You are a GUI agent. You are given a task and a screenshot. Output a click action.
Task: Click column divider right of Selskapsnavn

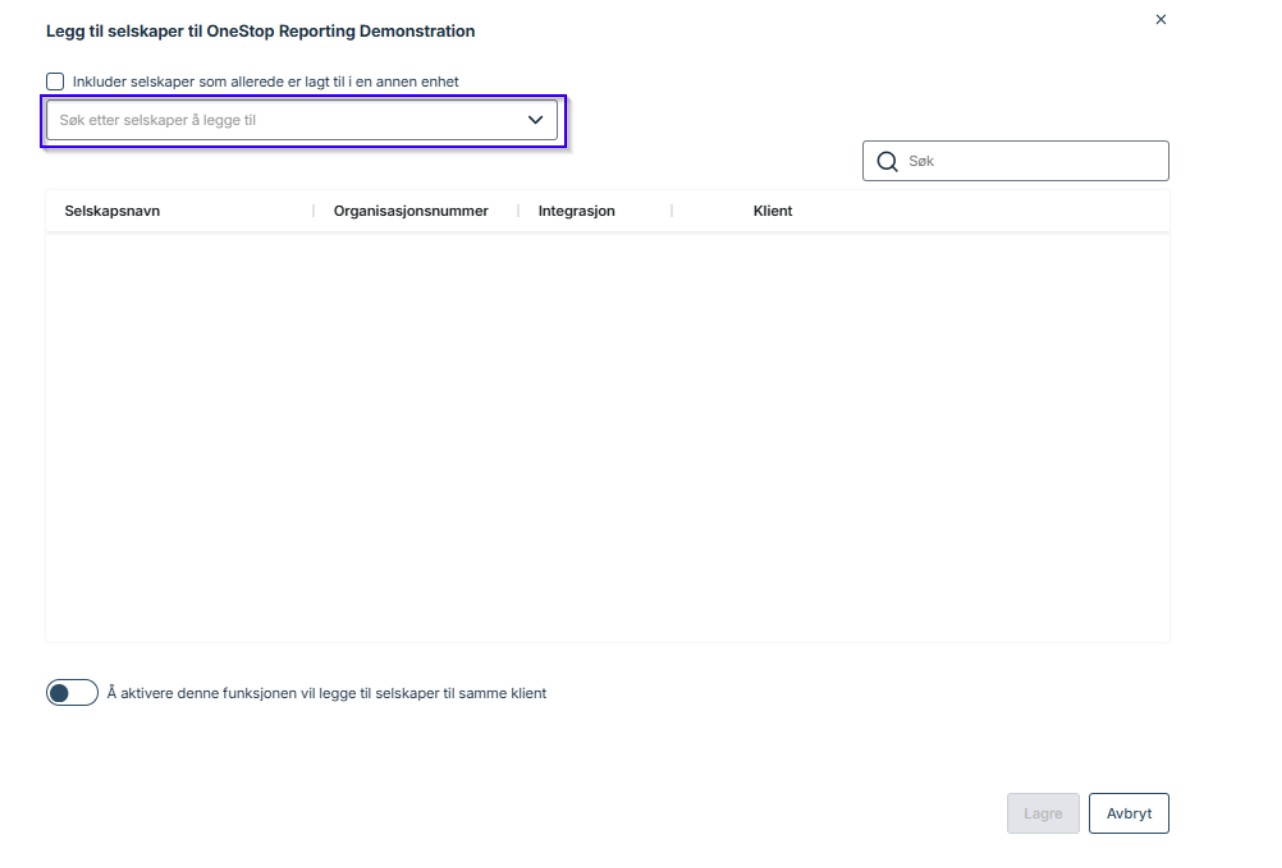pyautogui.click(x=313, y=211)
